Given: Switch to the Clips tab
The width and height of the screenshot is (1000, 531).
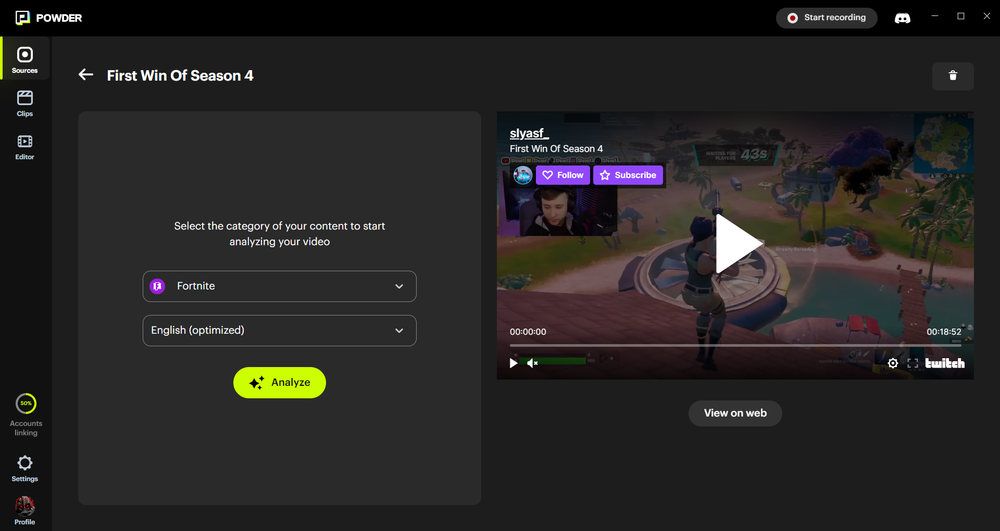Looking at the screenshot, I should (25, 103).
